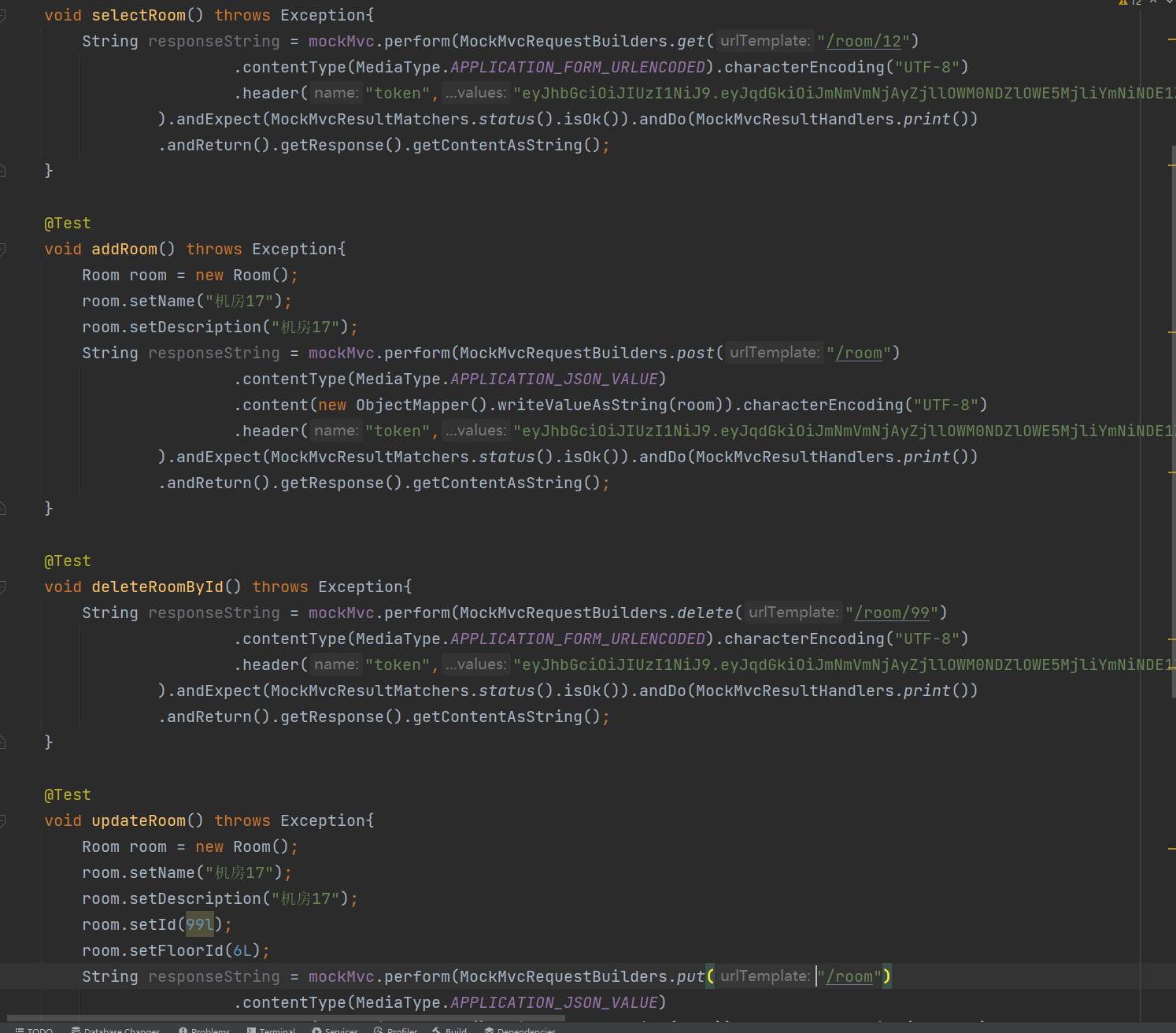
Task: Click the @Test annotation above addRoom
Action: click(68, 223)
